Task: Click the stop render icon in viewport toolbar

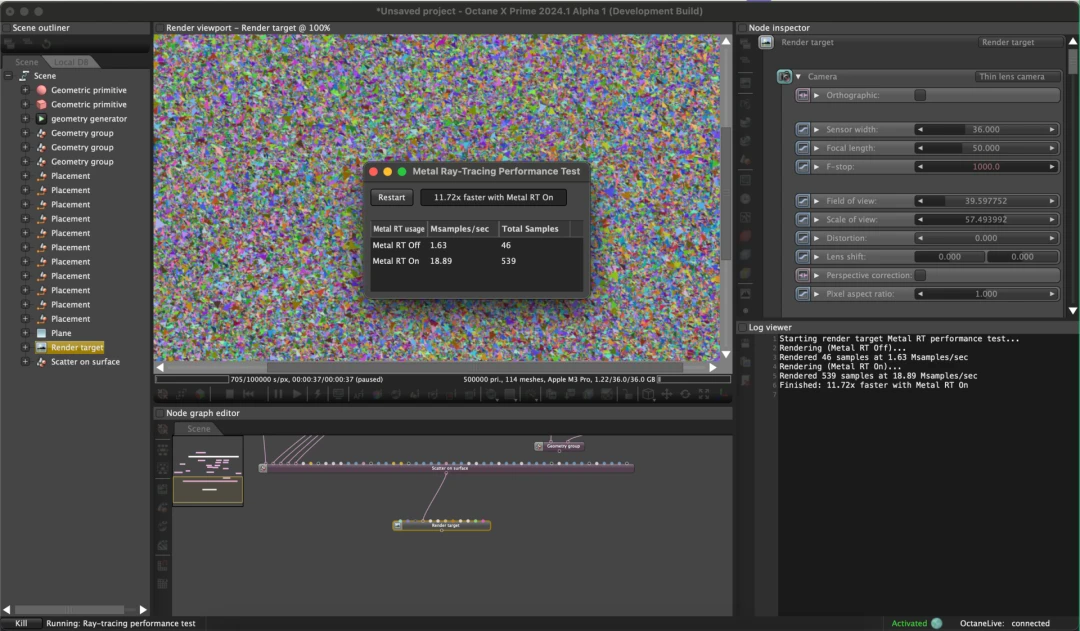Action: click(x=230, y=394)
